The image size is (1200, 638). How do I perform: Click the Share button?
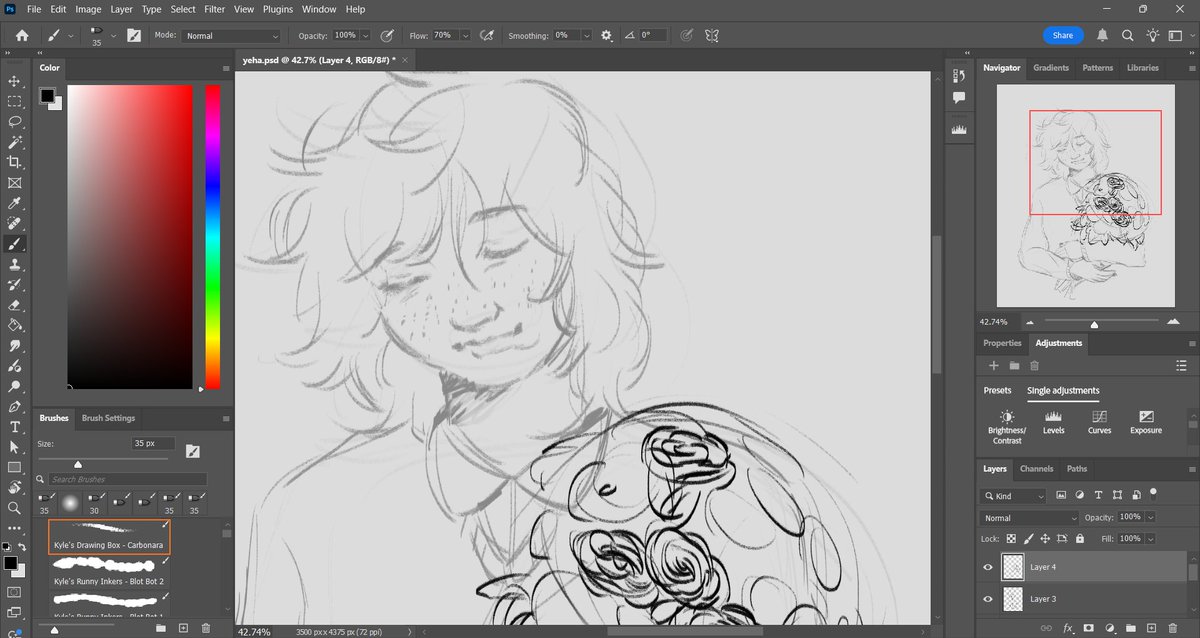click(x=1063, y=35)
